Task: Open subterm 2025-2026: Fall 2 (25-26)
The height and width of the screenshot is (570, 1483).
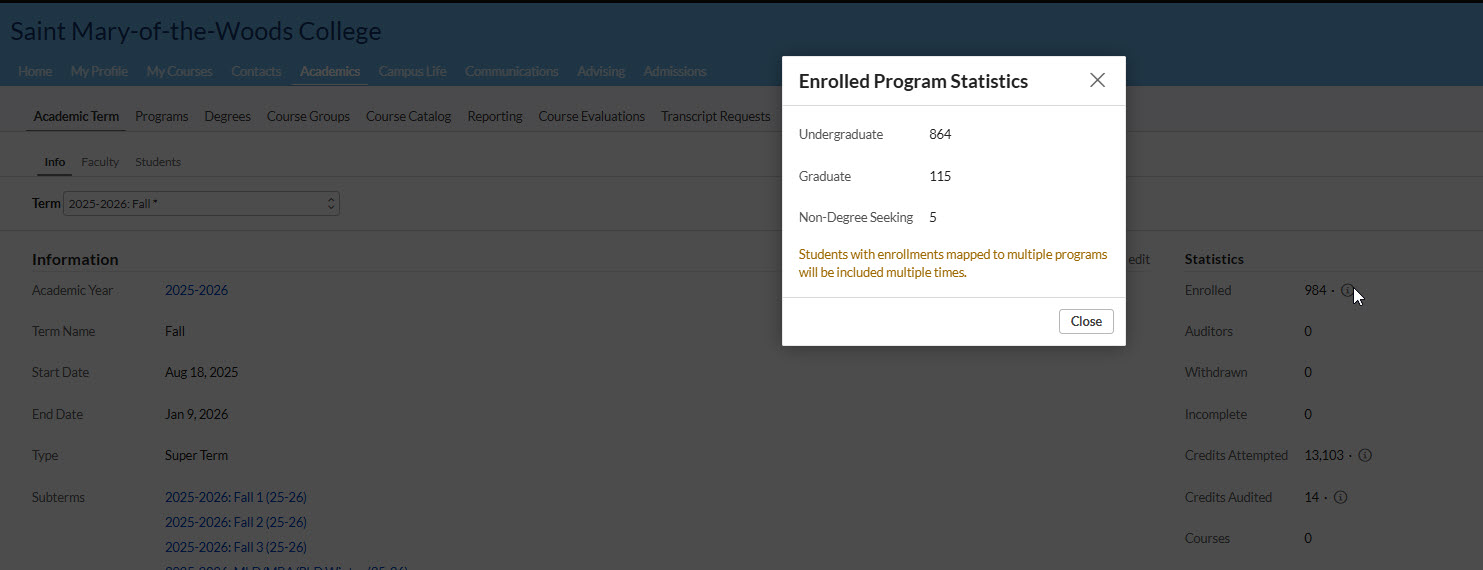Action: coord(235,522)
